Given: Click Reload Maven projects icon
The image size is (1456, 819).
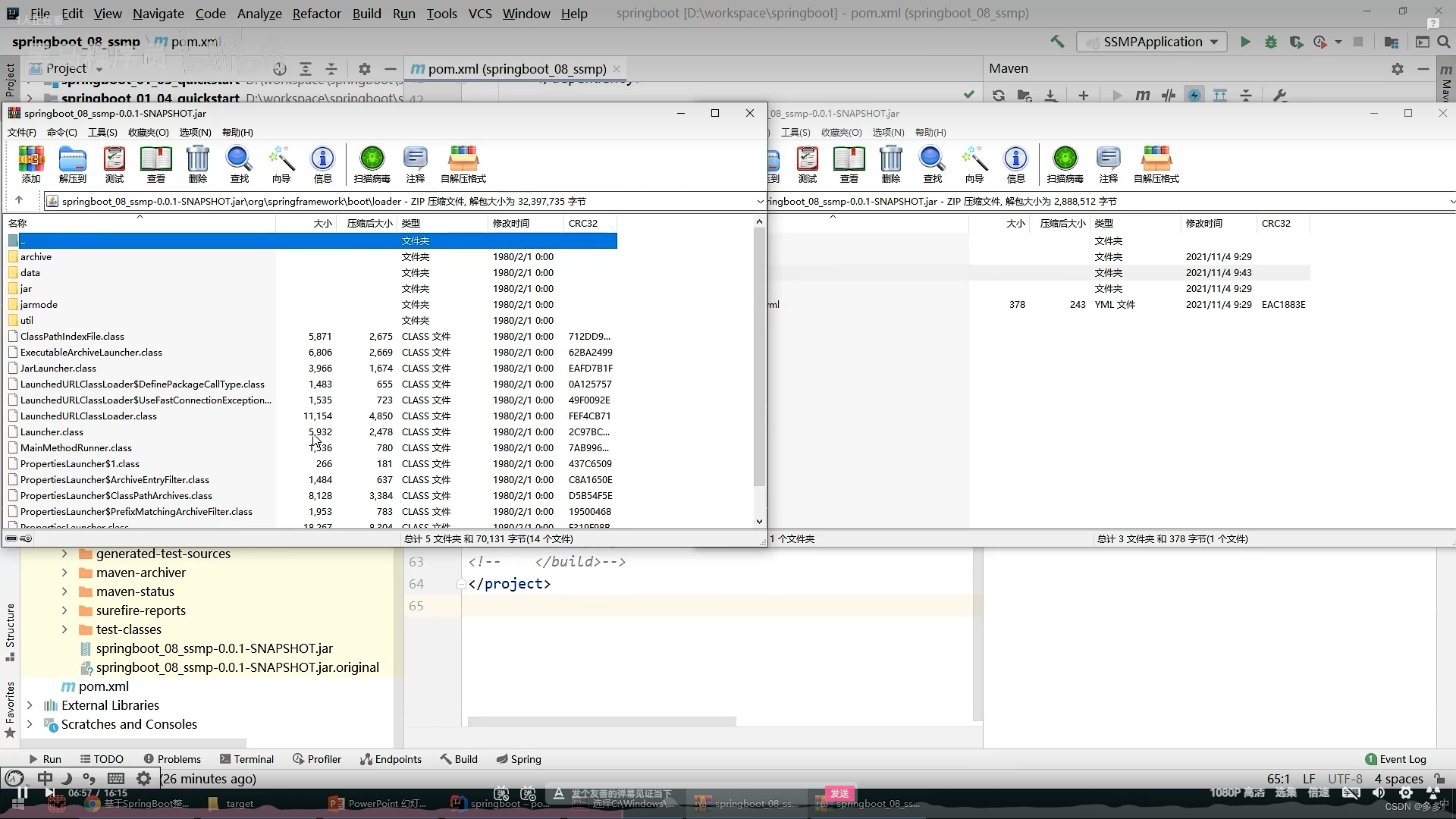Looking at the screenshot, I should (998, 96).
